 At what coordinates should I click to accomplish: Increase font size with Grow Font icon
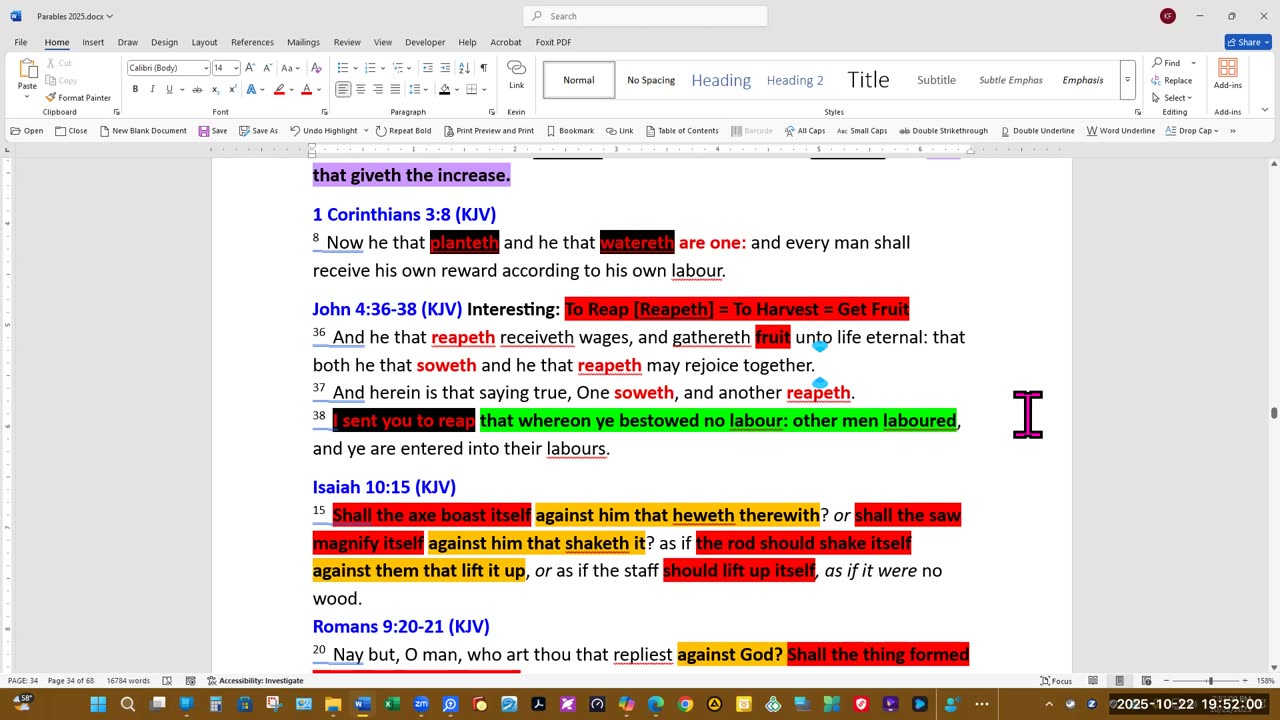click(250, 67)
